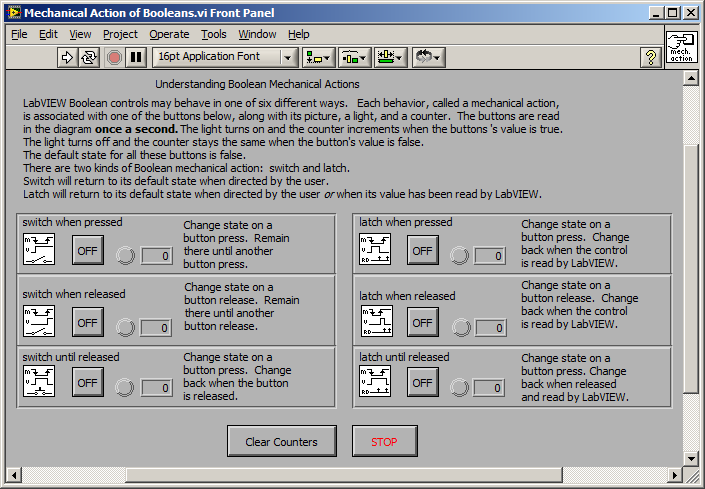Screen dimensions: 705x489
Task: Click the LabVIEW icon in title bar
Action: pos(14,12)
